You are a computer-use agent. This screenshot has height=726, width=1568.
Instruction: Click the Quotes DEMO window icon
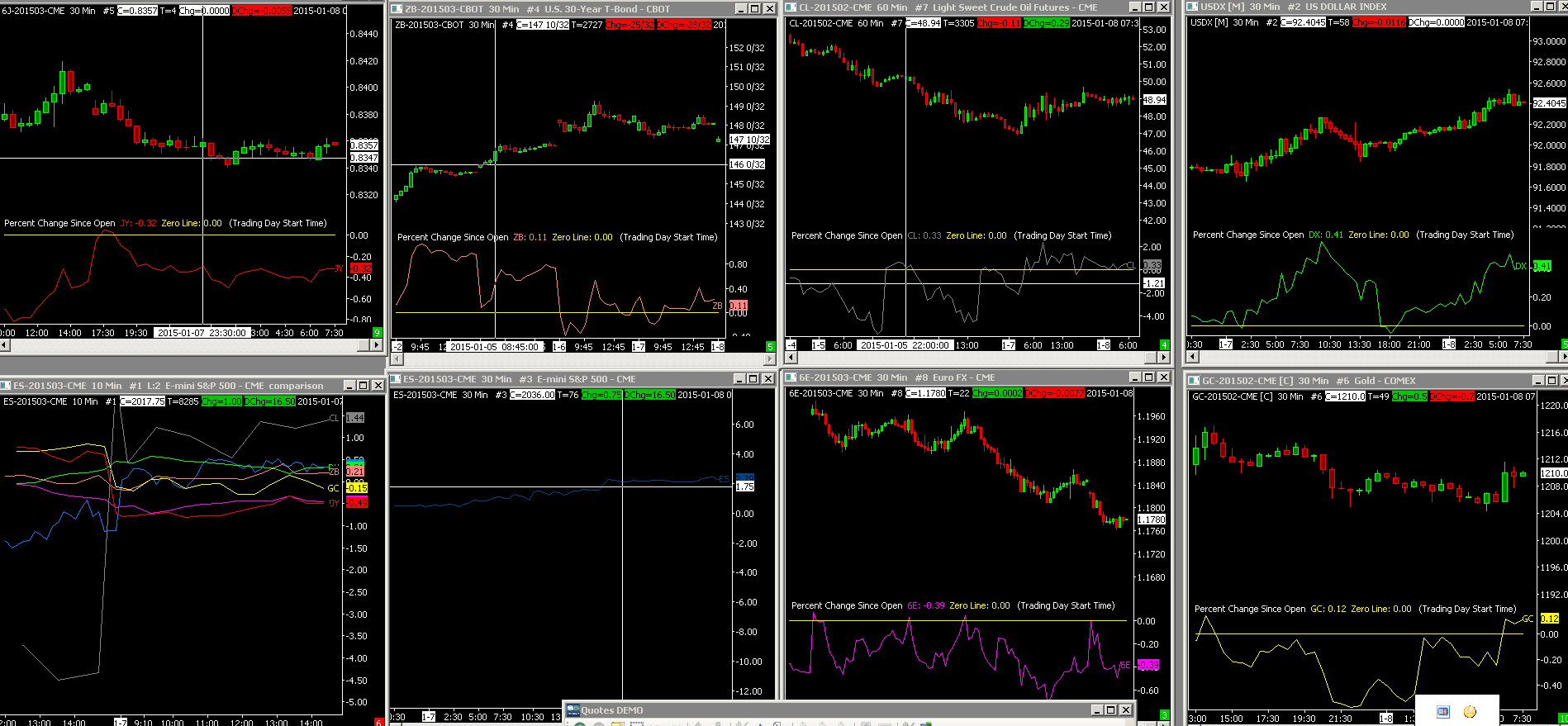tap(573, 710)
